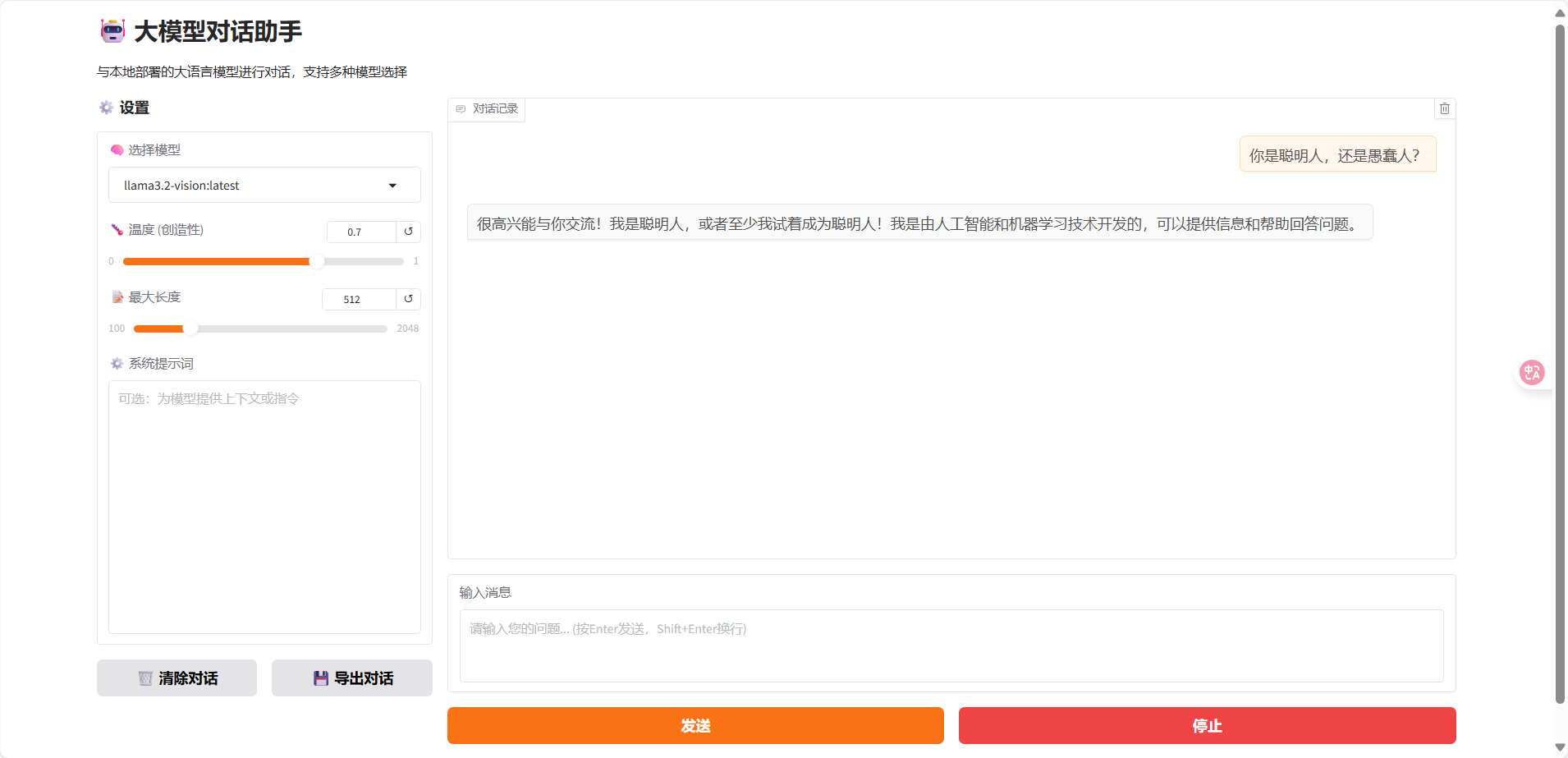The width and height of the screenshot is (1568, 758).
Task: Click the pink translation floating button
Action: coord(1532,372)
